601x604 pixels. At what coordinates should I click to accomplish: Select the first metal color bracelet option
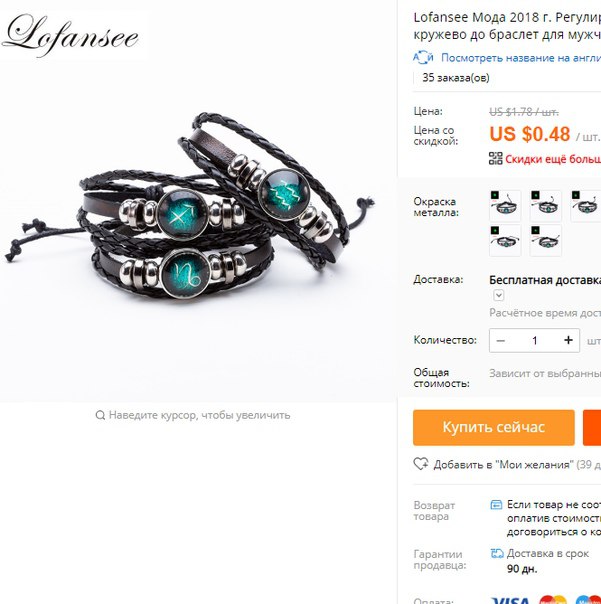pyautogui.click(x=505, y=206)
